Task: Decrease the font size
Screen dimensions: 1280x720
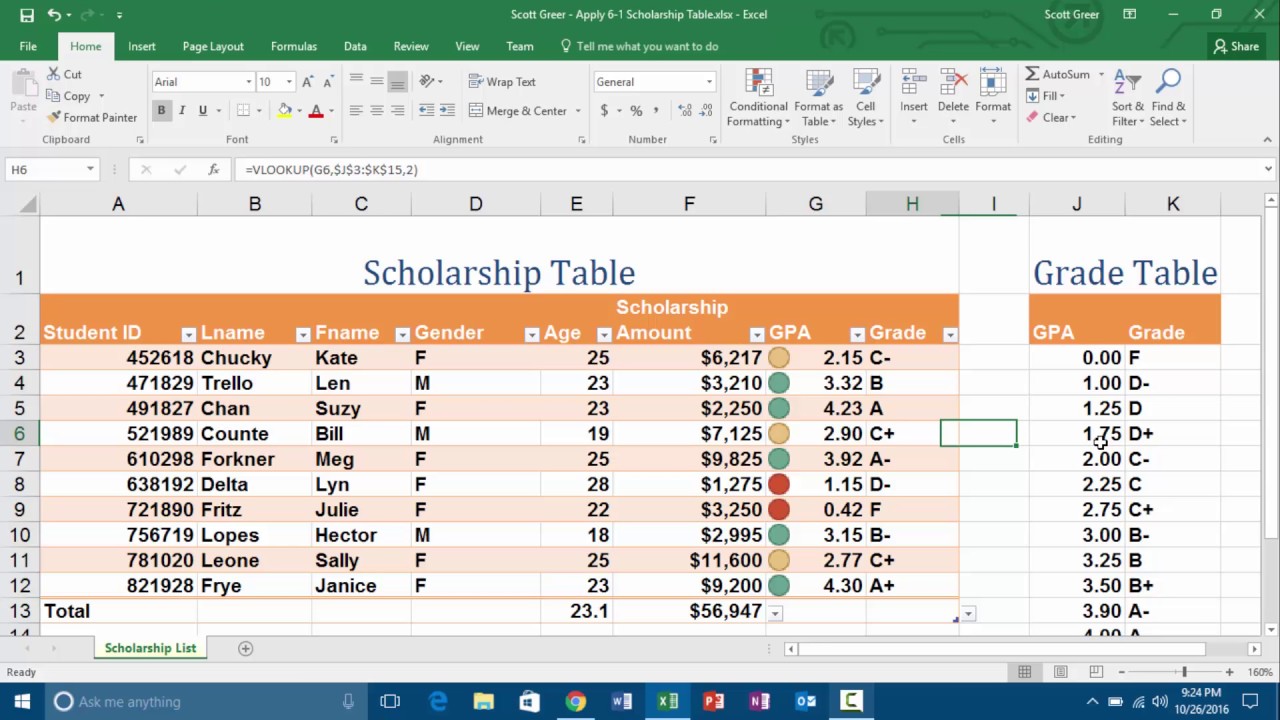Action: [327, 82]
